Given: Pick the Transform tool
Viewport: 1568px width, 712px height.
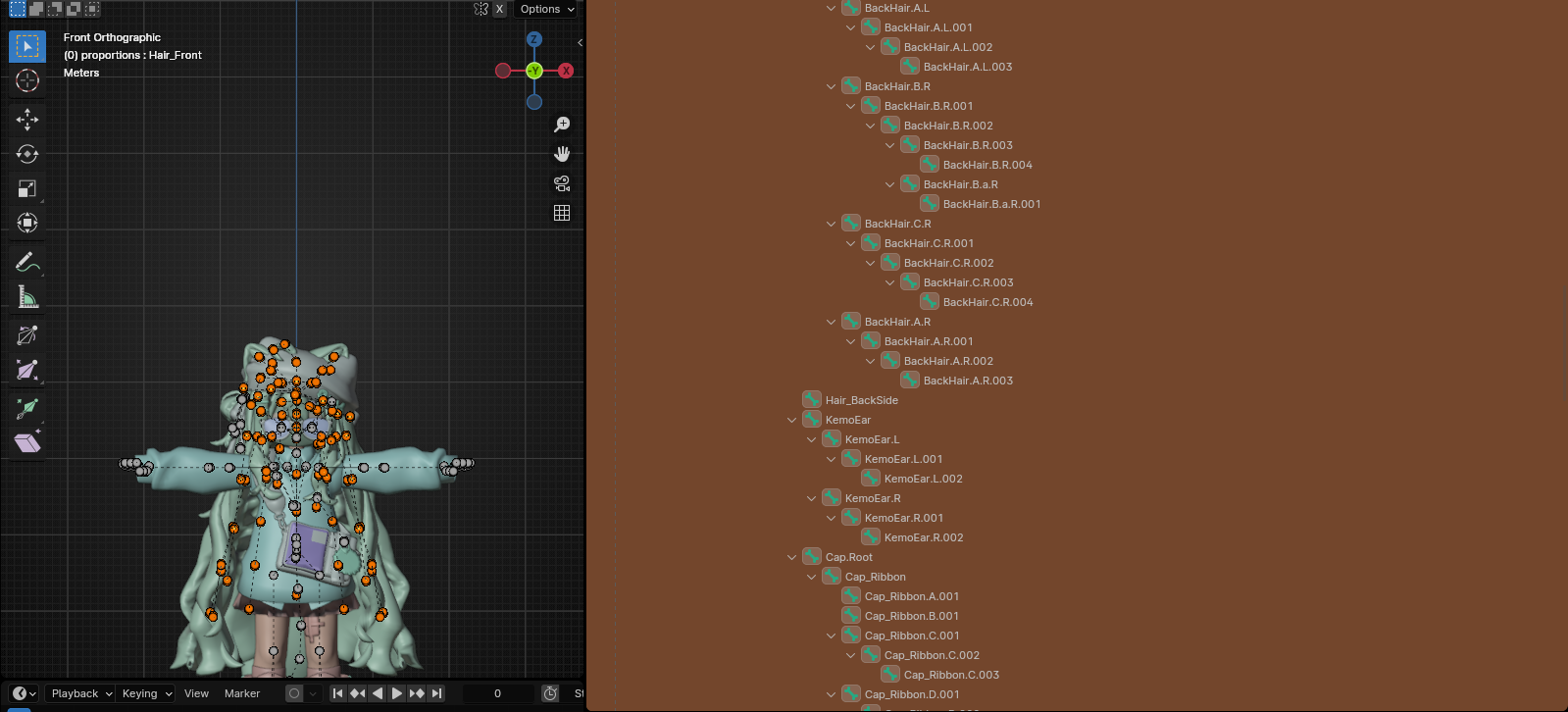Looking at the screenshot, I should click(27, 223).
